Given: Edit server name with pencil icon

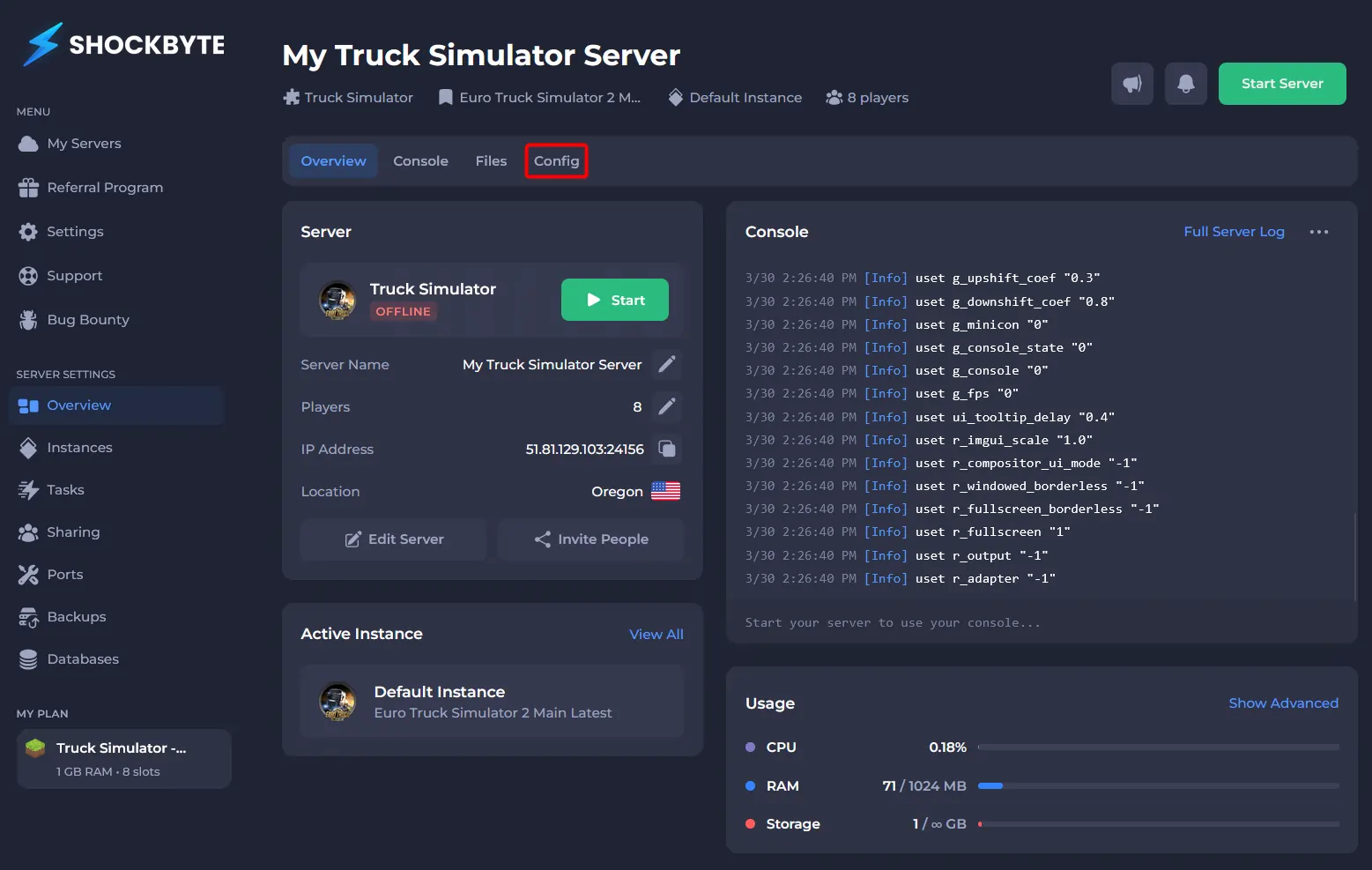Looking at the screenshot, I should point(667,364).
